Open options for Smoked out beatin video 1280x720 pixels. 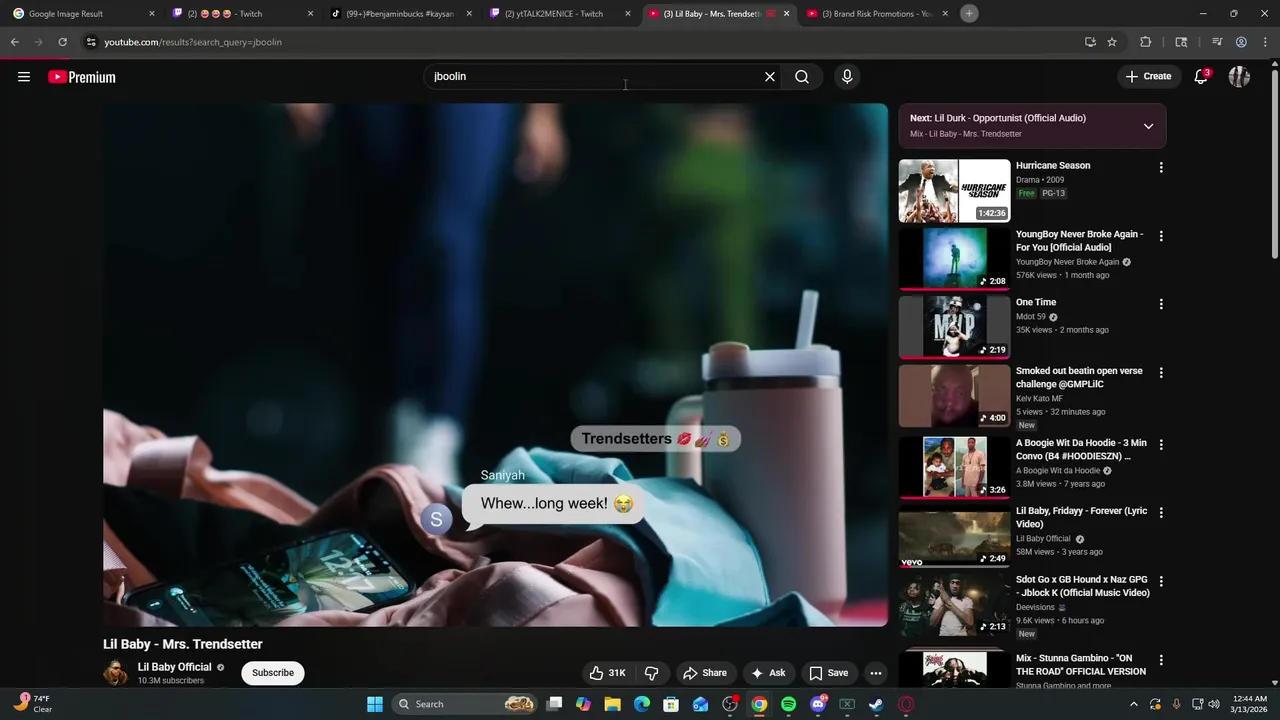[x=1161, y=373]
